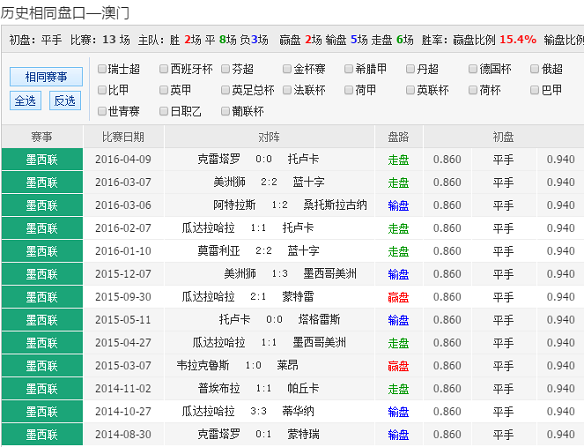This screenshot has height=447, width=584.
Task: Select the 世青赛 checkbox
Action: click(102, 111)
